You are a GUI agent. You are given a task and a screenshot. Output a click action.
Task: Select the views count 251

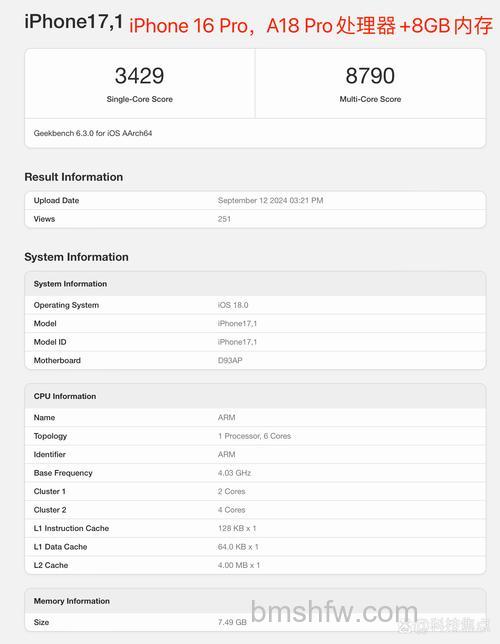click(224, 219)
